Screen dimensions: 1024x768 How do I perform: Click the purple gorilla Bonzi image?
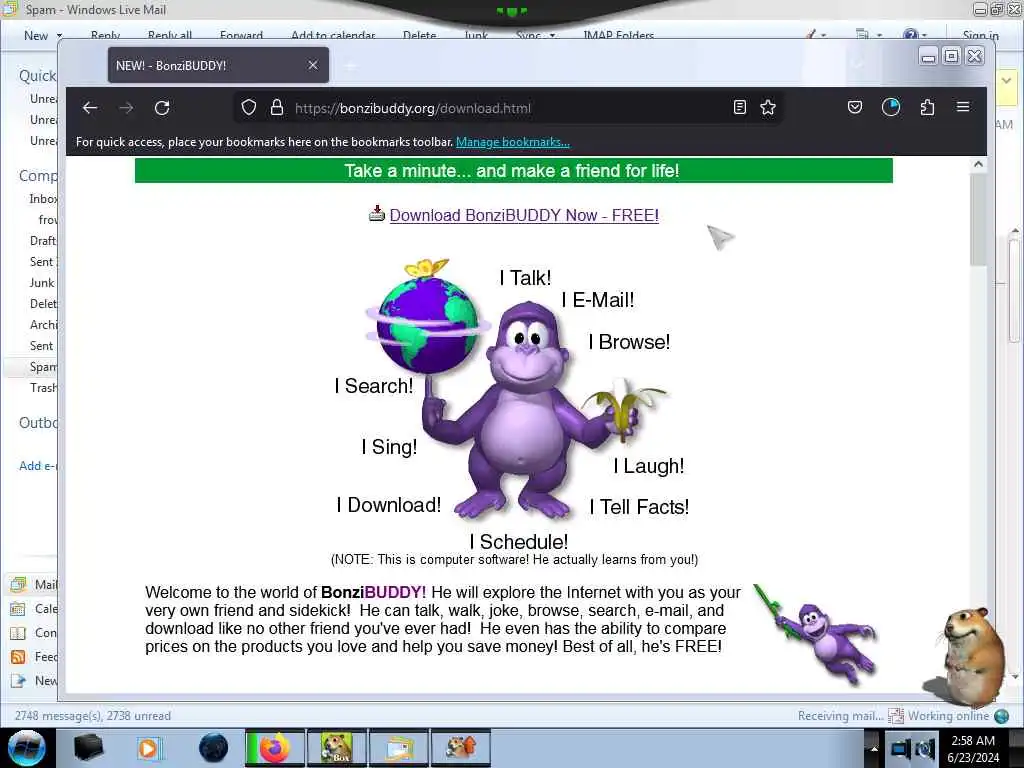tap(526, 410)
